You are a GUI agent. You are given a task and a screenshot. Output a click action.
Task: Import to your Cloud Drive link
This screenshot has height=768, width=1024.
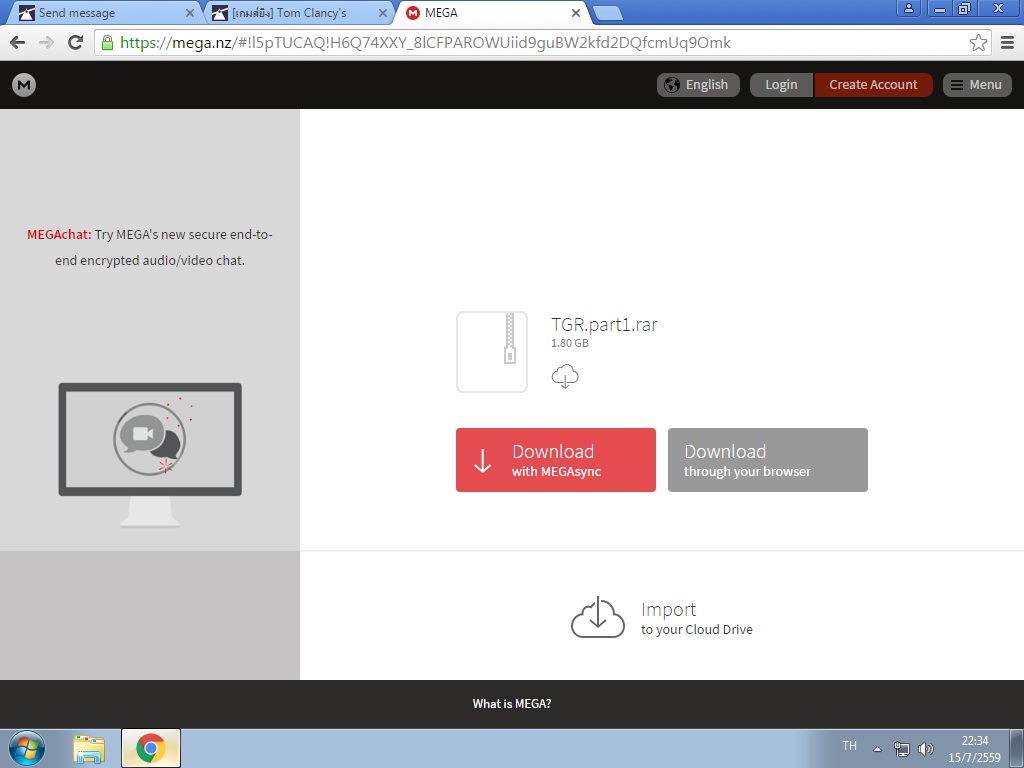click(696, 618)
